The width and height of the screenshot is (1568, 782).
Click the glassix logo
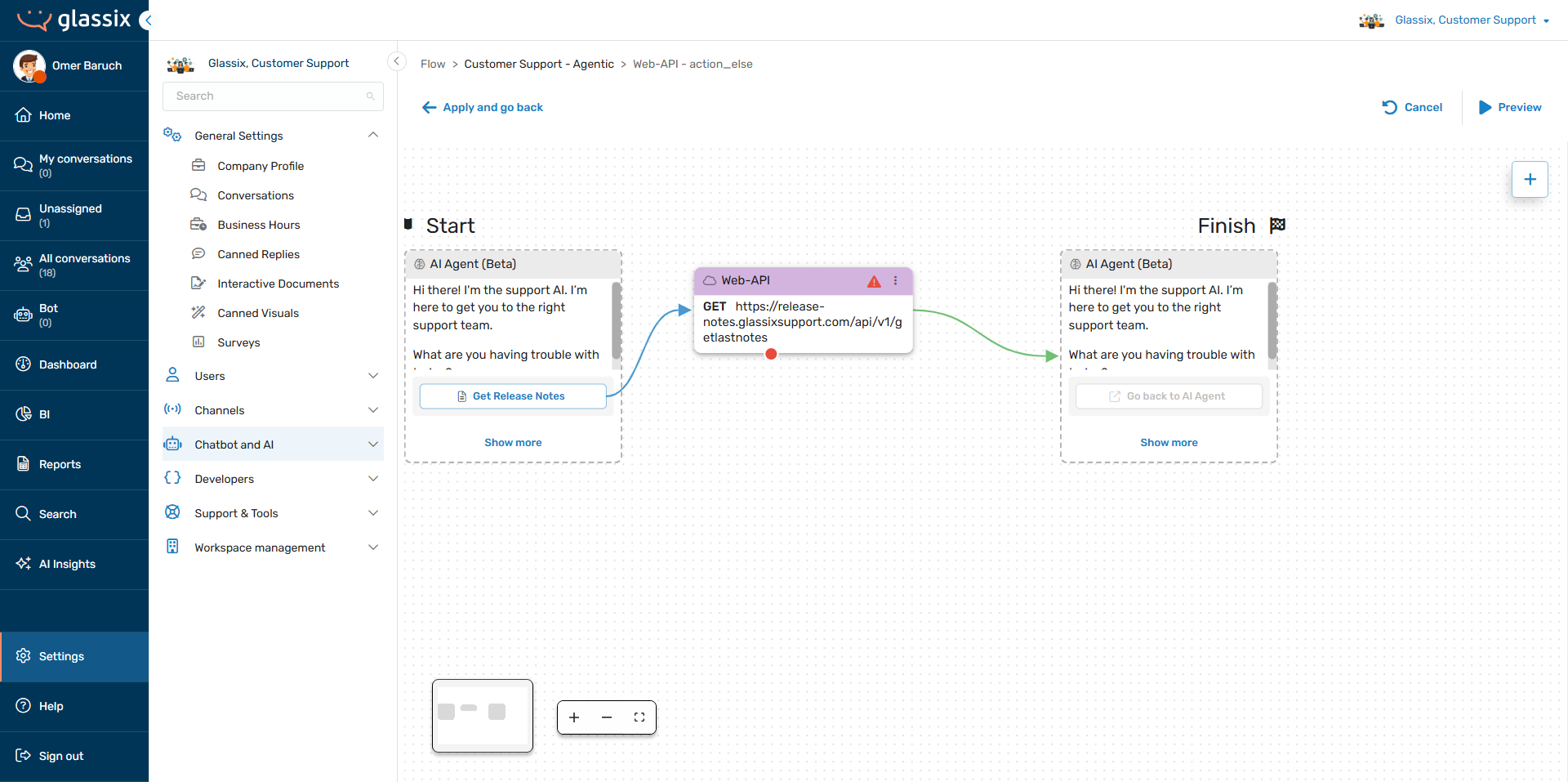[74, 20]
